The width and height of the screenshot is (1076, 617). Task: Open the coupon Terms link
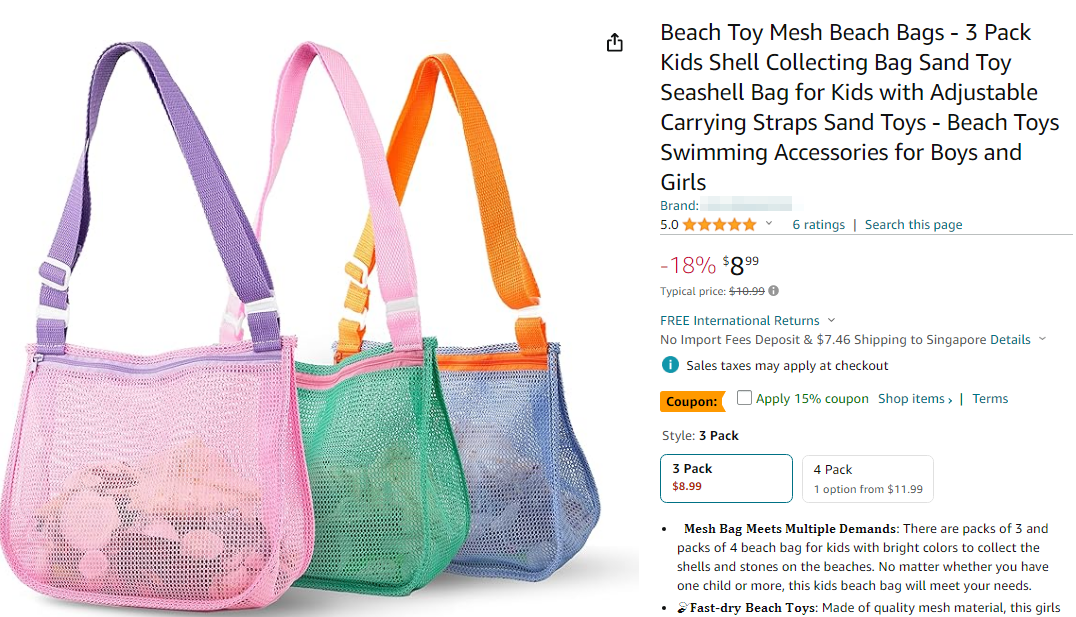[990, 399]
